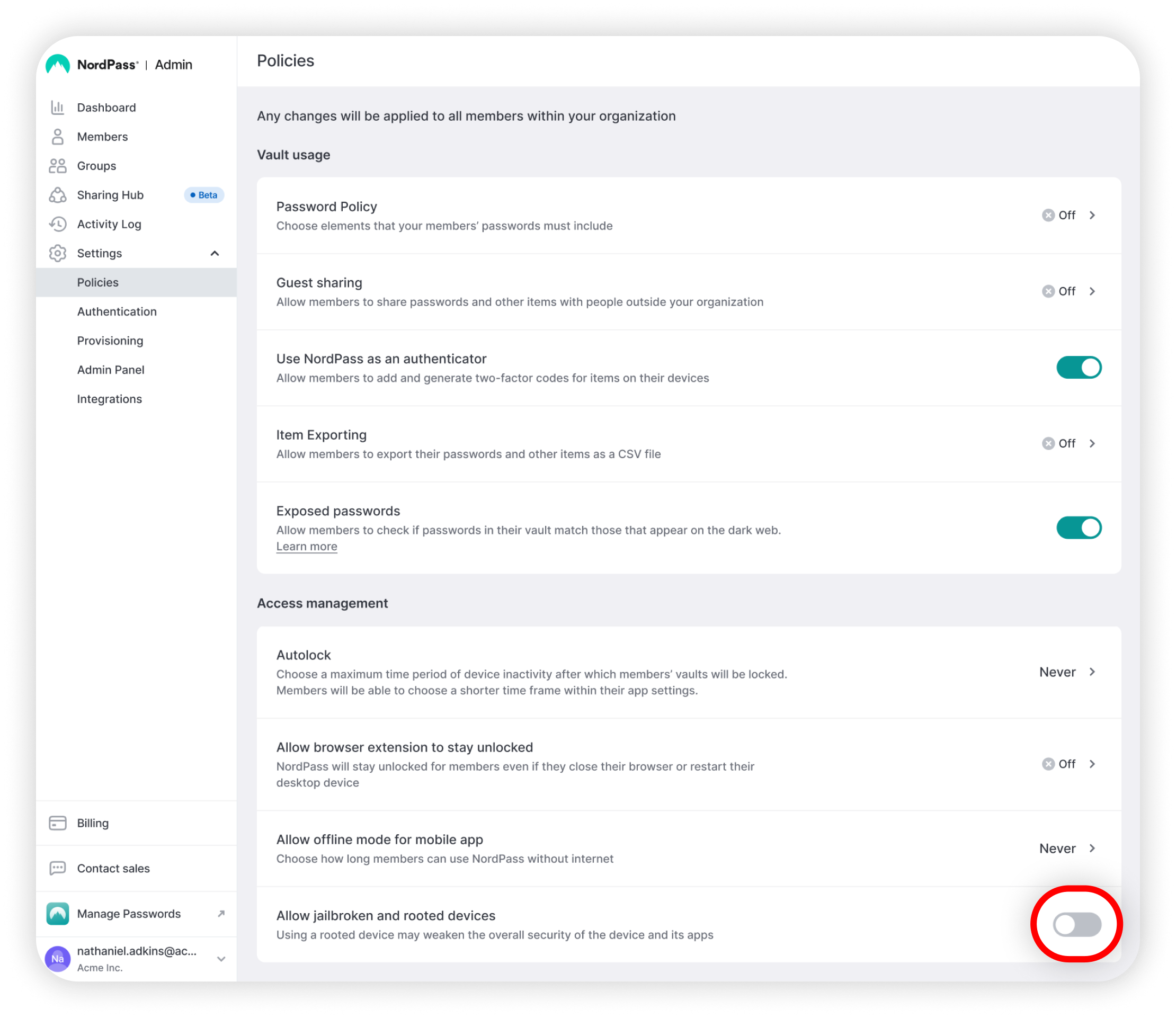Click the Autolock title

[x=304, y=655]
